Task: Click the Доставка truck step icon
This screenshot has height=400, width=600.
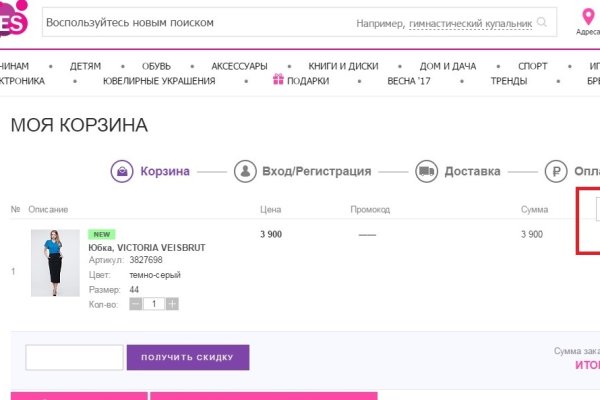Action: pyautogui.click(x=427, y=171)
